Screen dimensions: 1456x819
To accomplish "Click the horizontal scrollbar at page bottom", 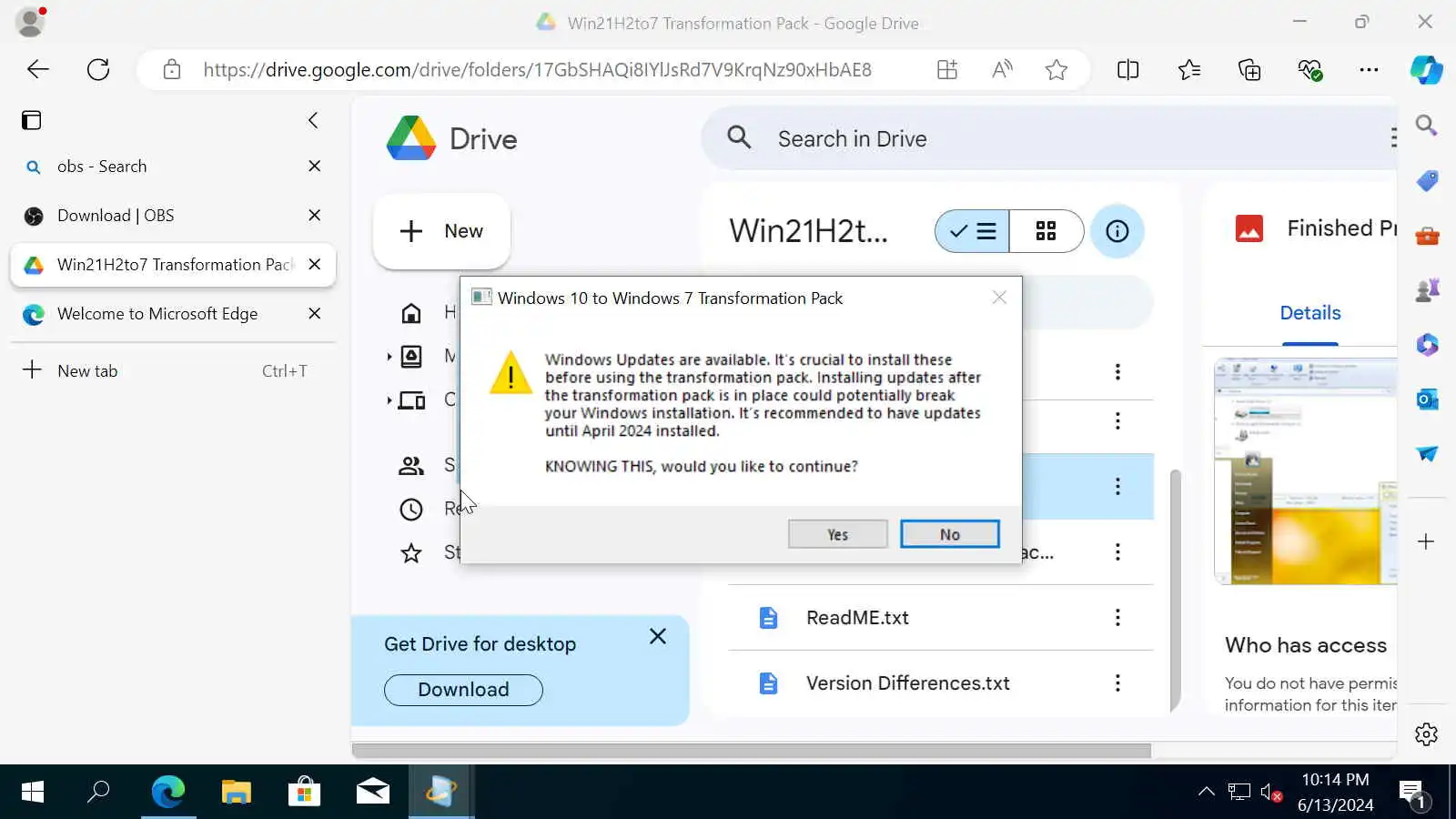I will pos(752,751).
